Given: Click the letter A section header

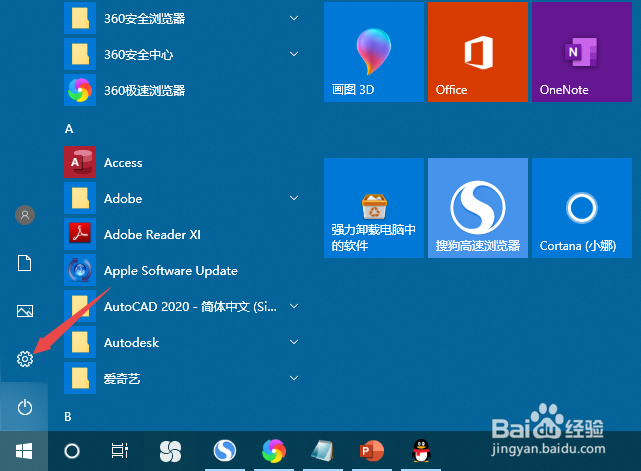Looking at the screenshot, I should click(69, 129).
